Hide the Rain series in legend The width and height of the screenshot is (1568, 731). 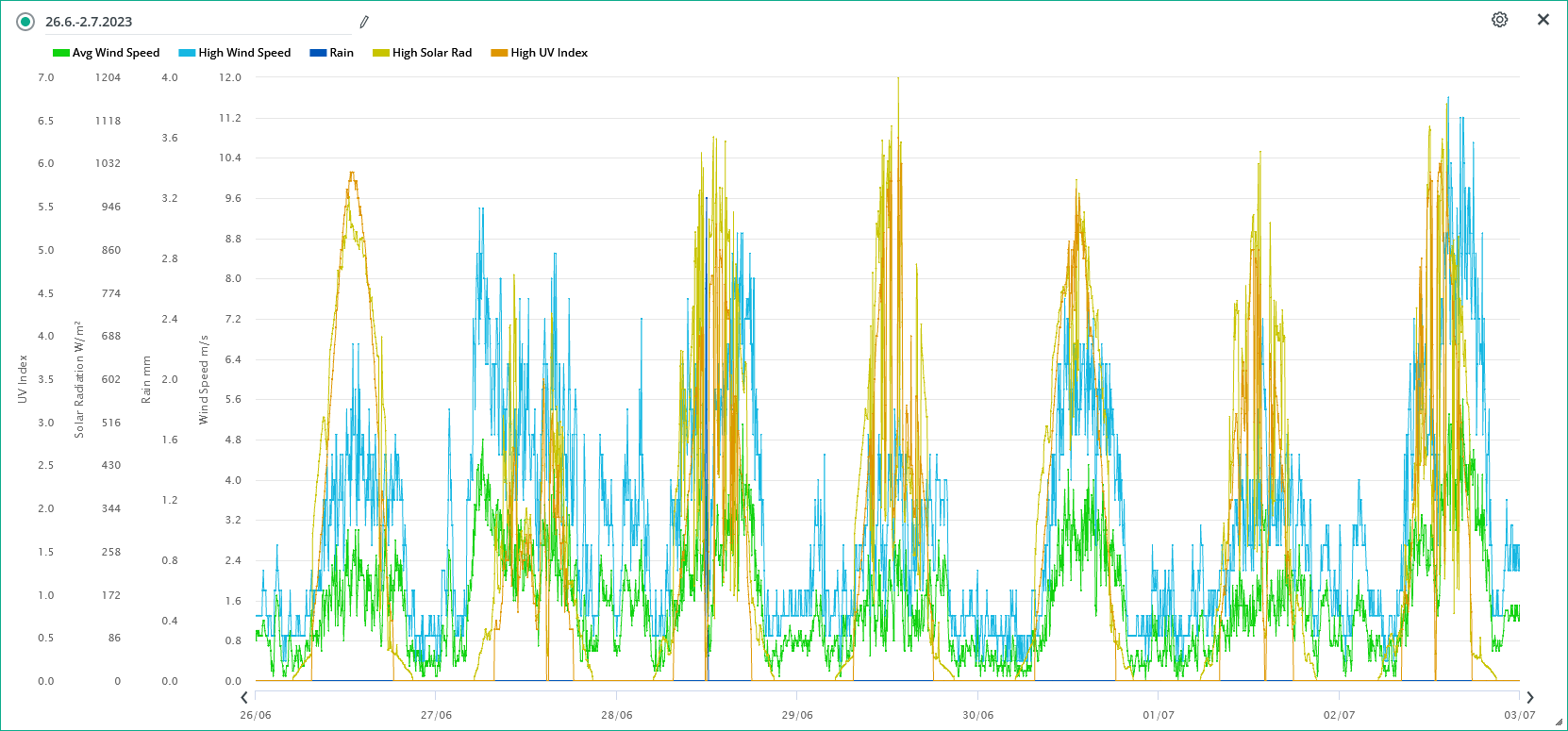tap(341, 53)
